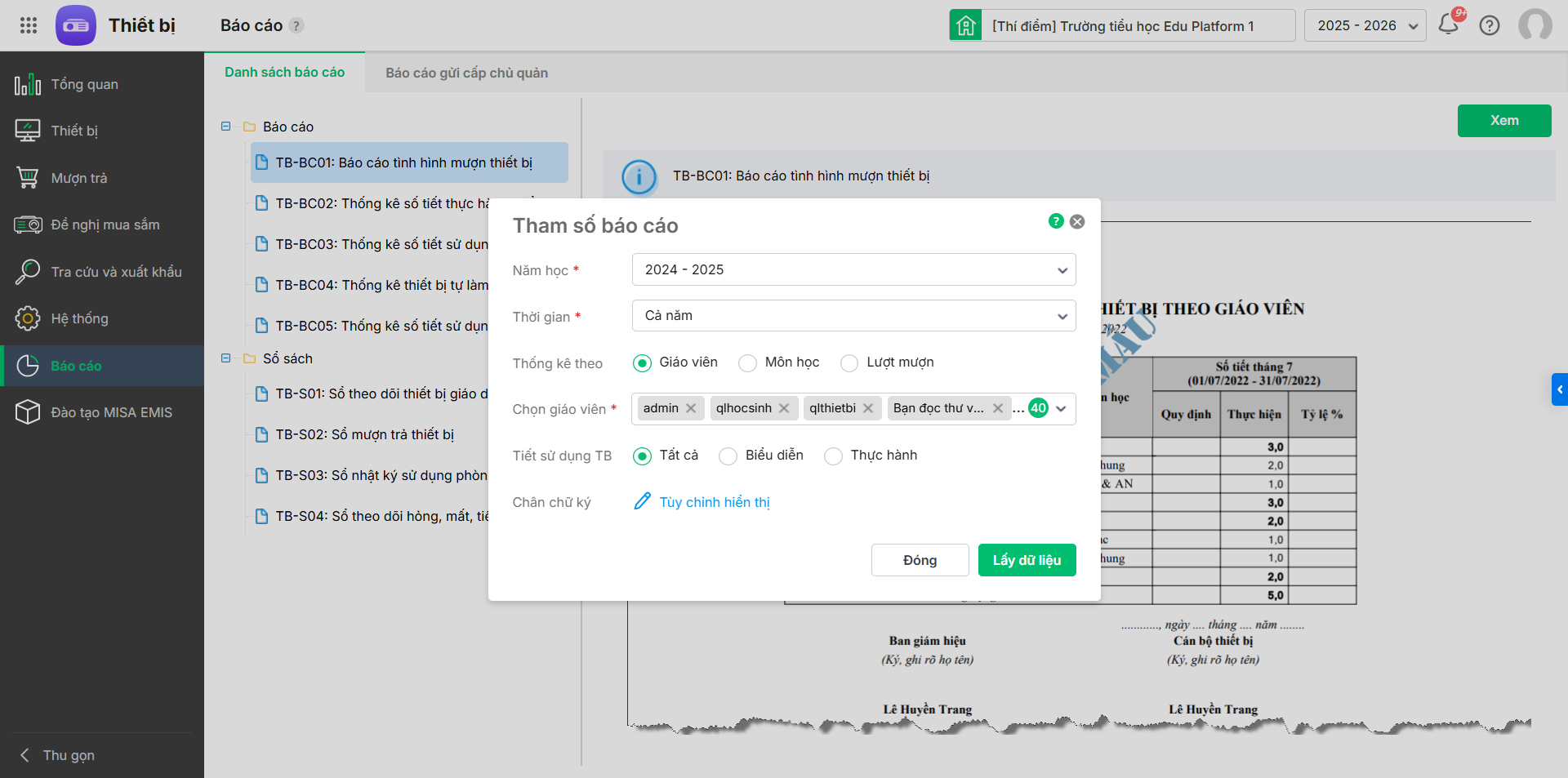The image size is (1568, 778).
Task: Select Thực hành radio option
Action: click(833, 456)
